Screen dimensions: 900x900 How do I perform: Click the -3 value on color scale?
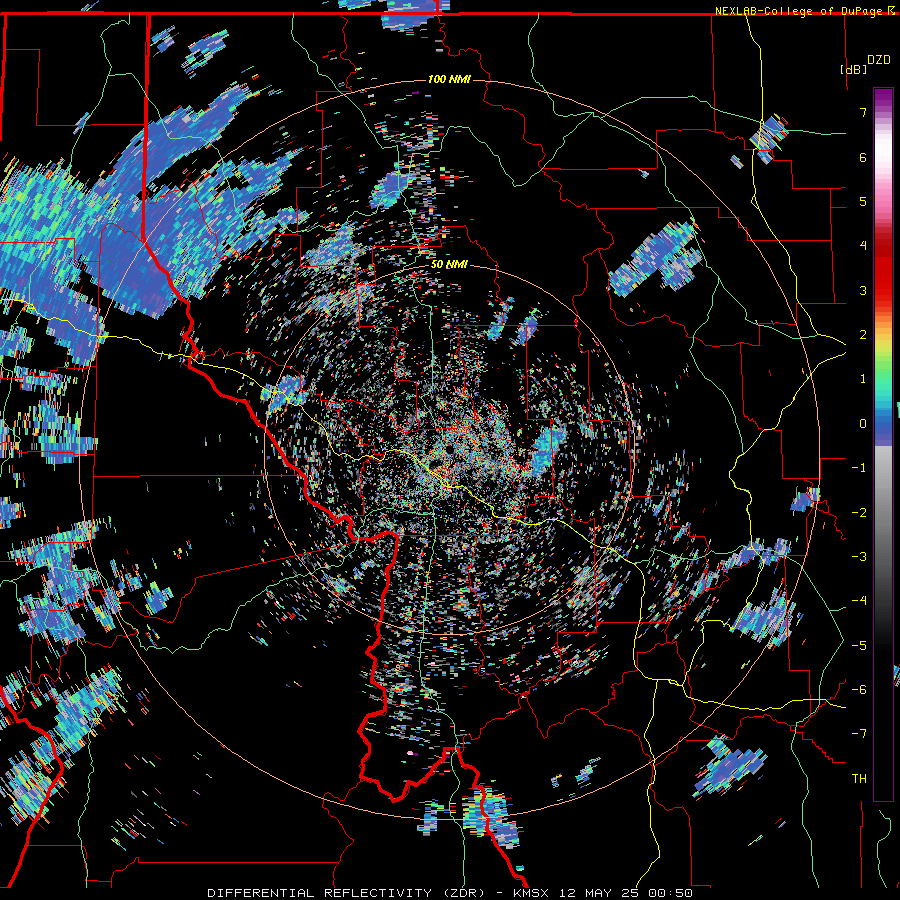[859, 556]
